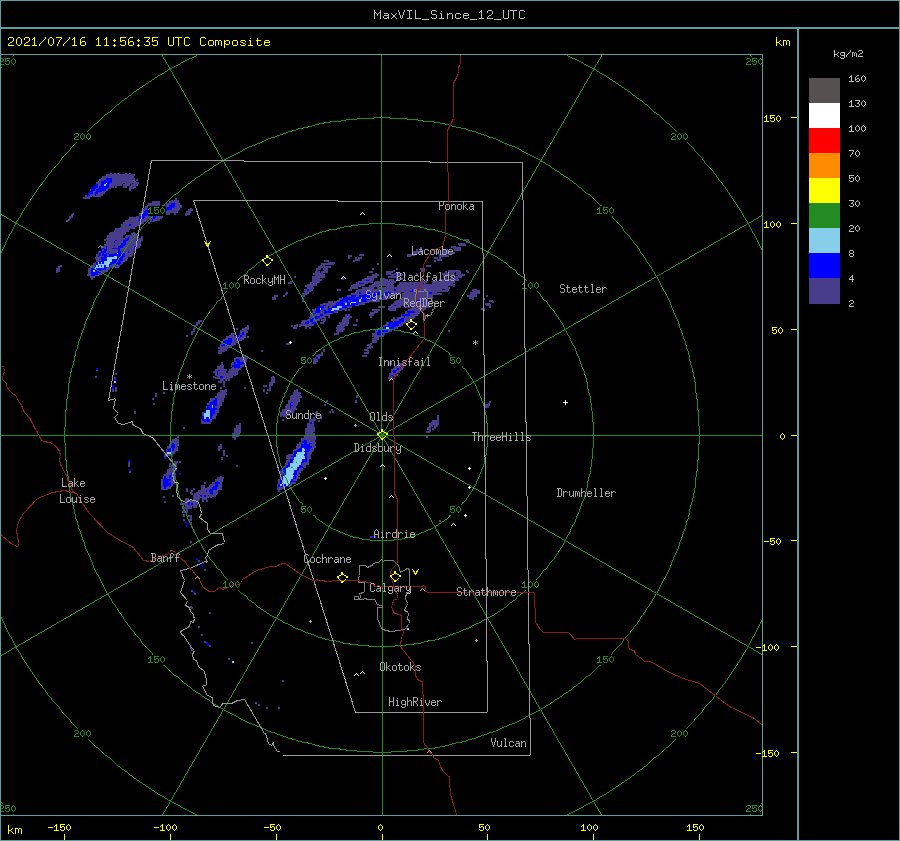The image size is (900, 841).
Task: Select the yellow 30-50 legend color
Action: [824, 191]
